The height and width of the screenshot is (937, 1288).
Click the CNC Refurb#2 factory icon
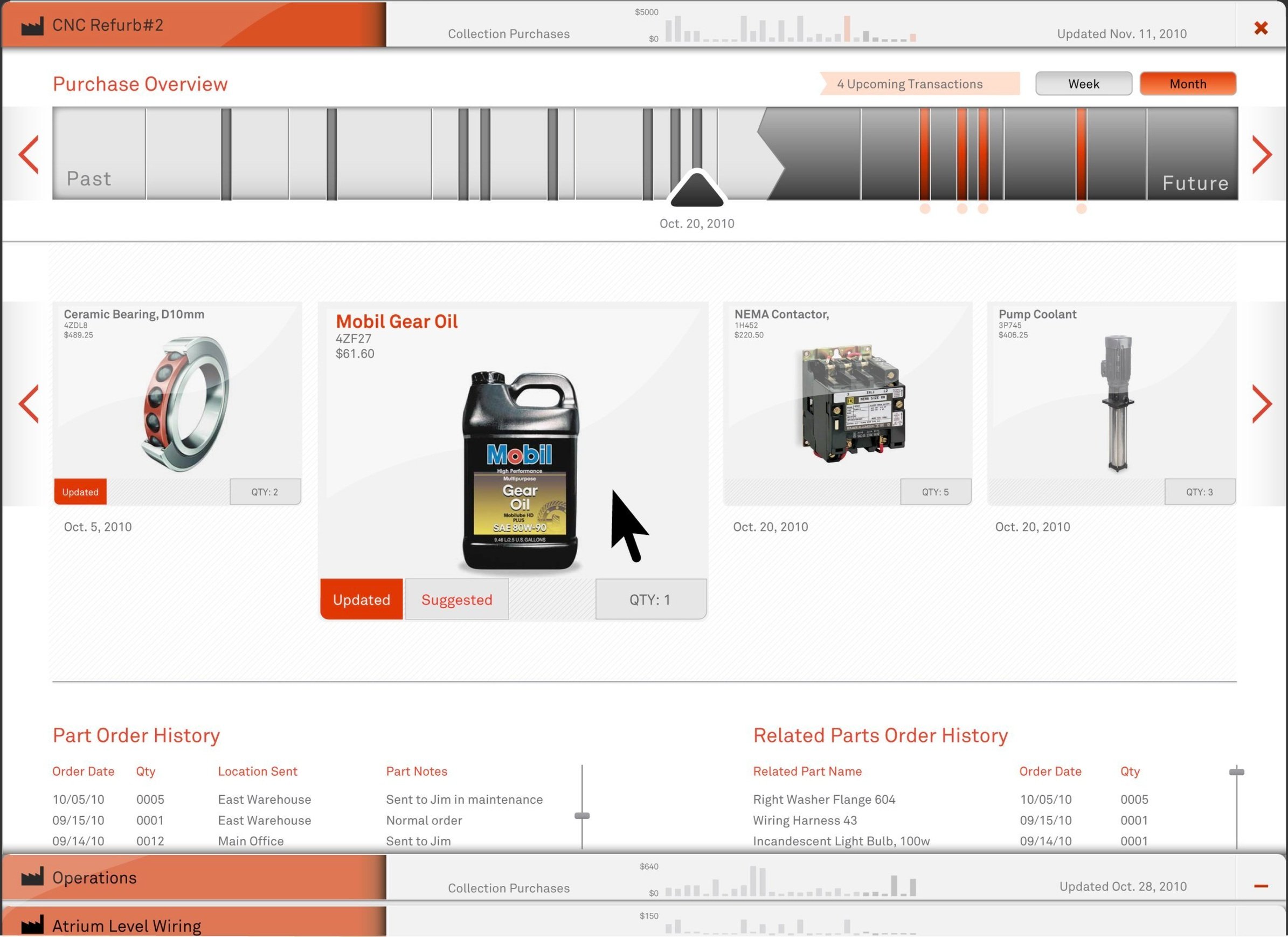[32, 26]
